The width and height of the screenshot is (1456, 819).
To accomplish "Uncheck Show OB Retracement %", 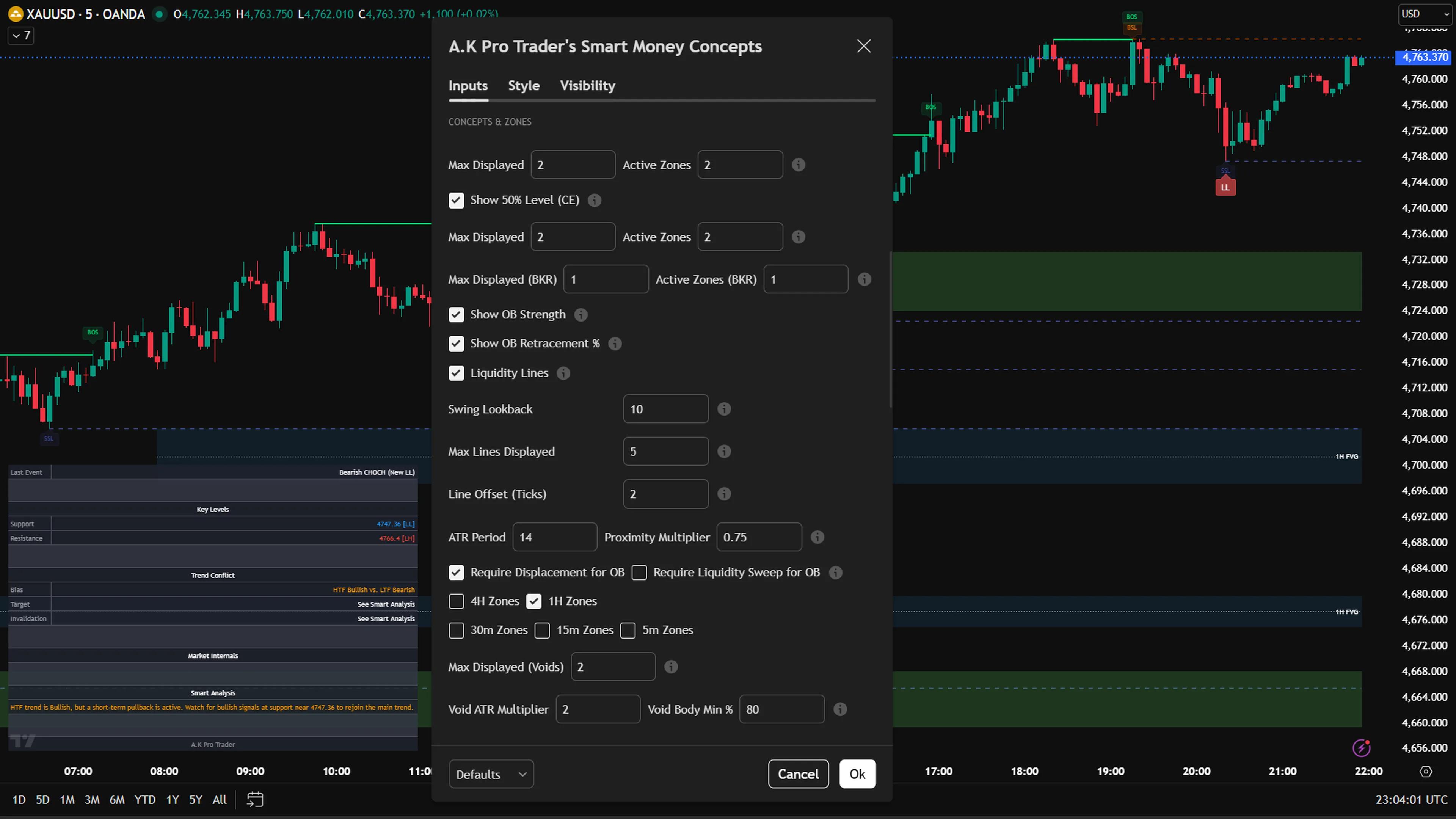I will pos(456,344).
